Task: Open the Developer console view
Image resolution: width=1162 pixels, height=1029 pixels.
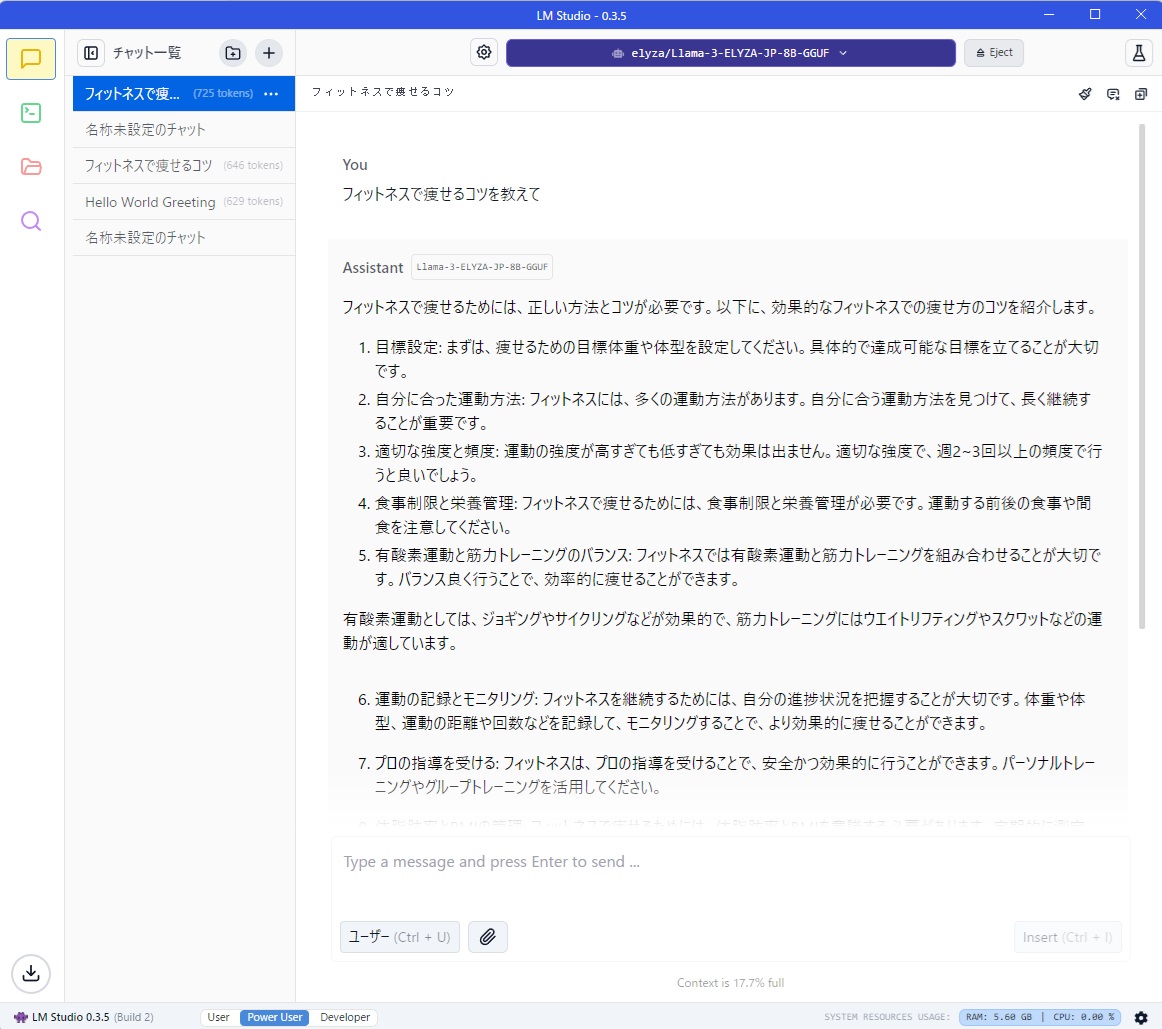Action: point(31,113)
